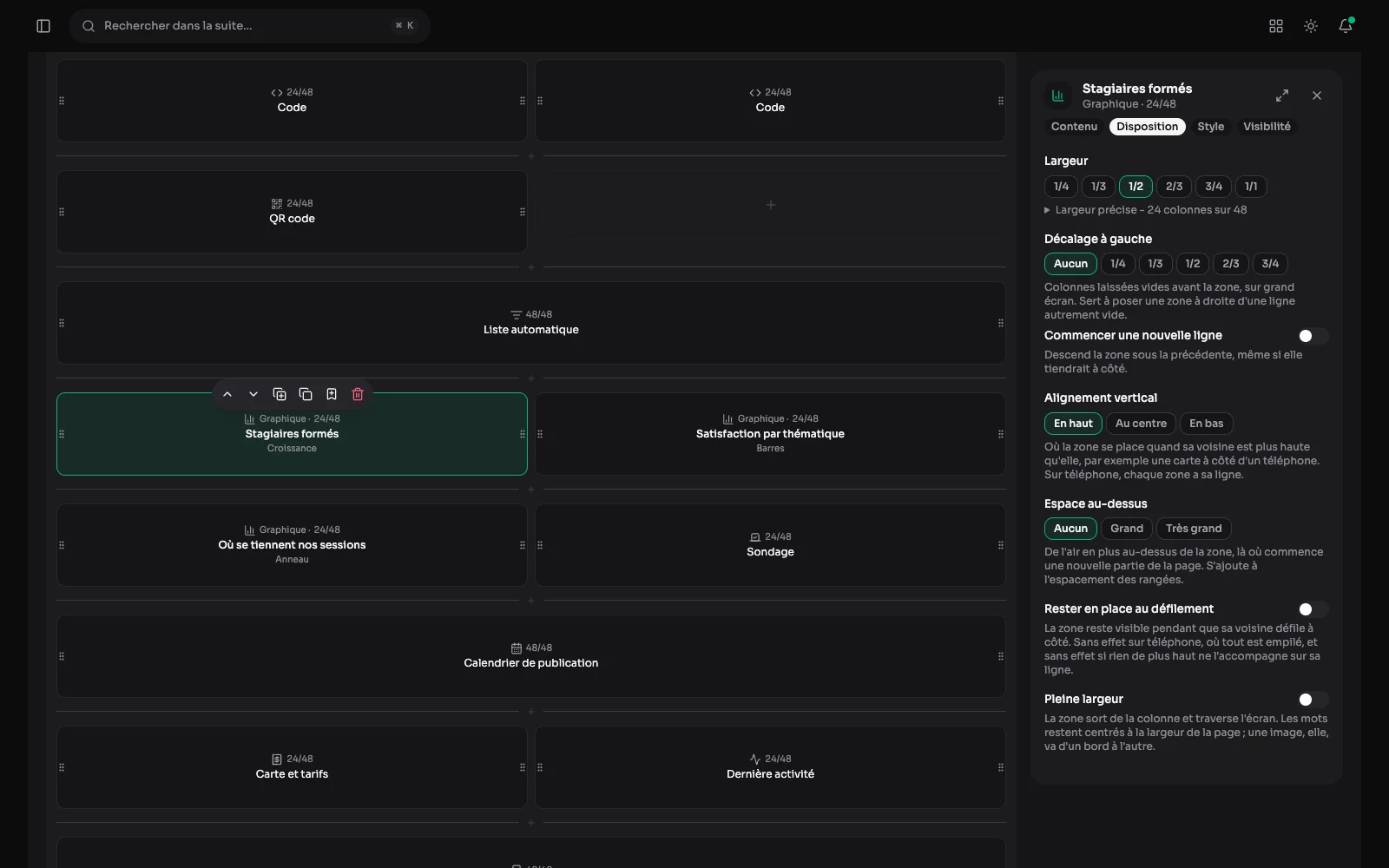Insert a row above the Liste automatique block
Screen dimensions: 1389x868
[531, 267]
